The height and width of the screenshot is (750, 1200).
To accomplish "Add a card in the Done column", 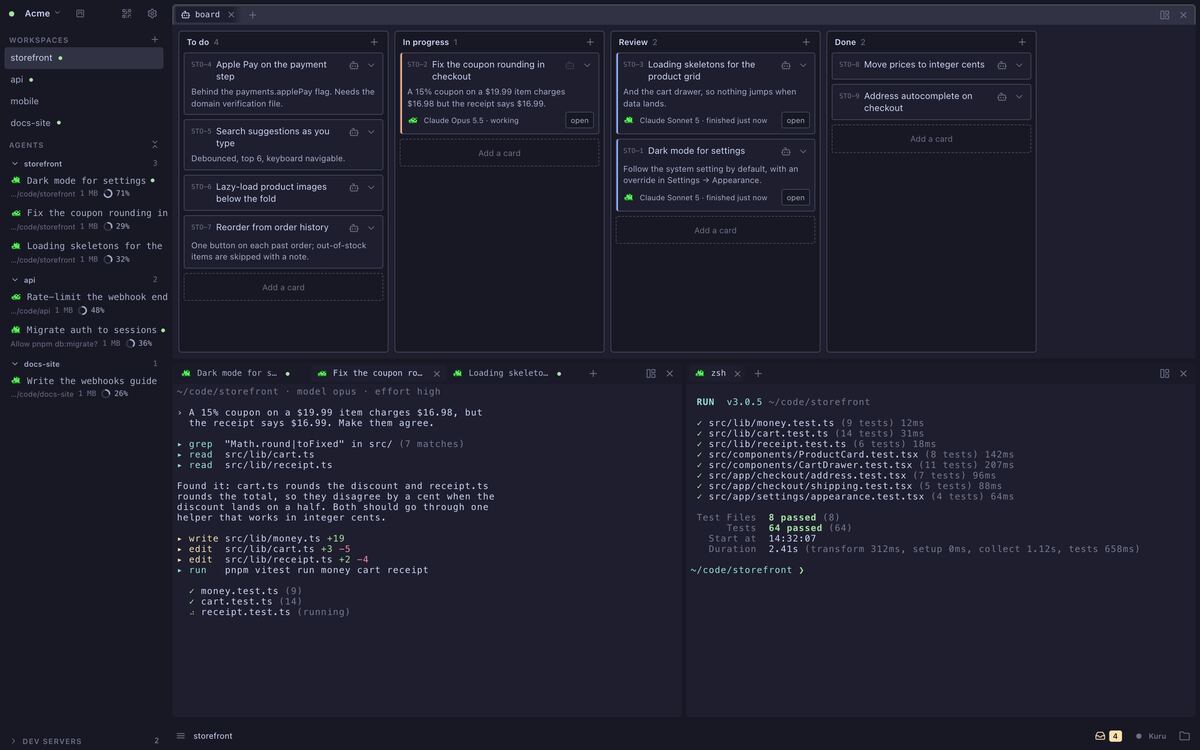I will click(x=931, y=139).
